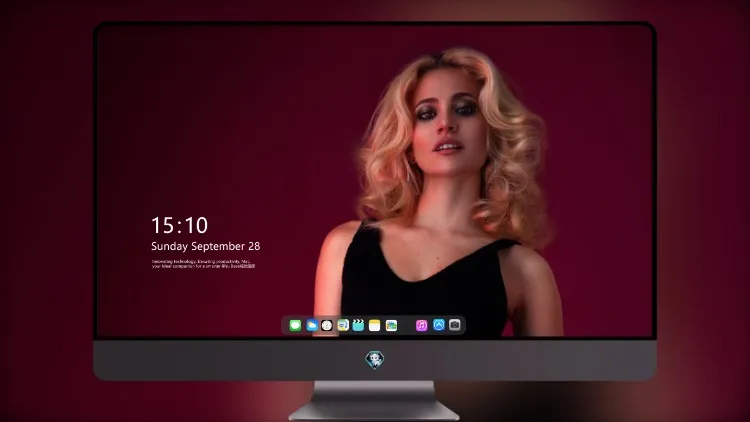Open the Maps app in dock
The height and width of the screenshot is (422, 750).
tap(343, 325)
